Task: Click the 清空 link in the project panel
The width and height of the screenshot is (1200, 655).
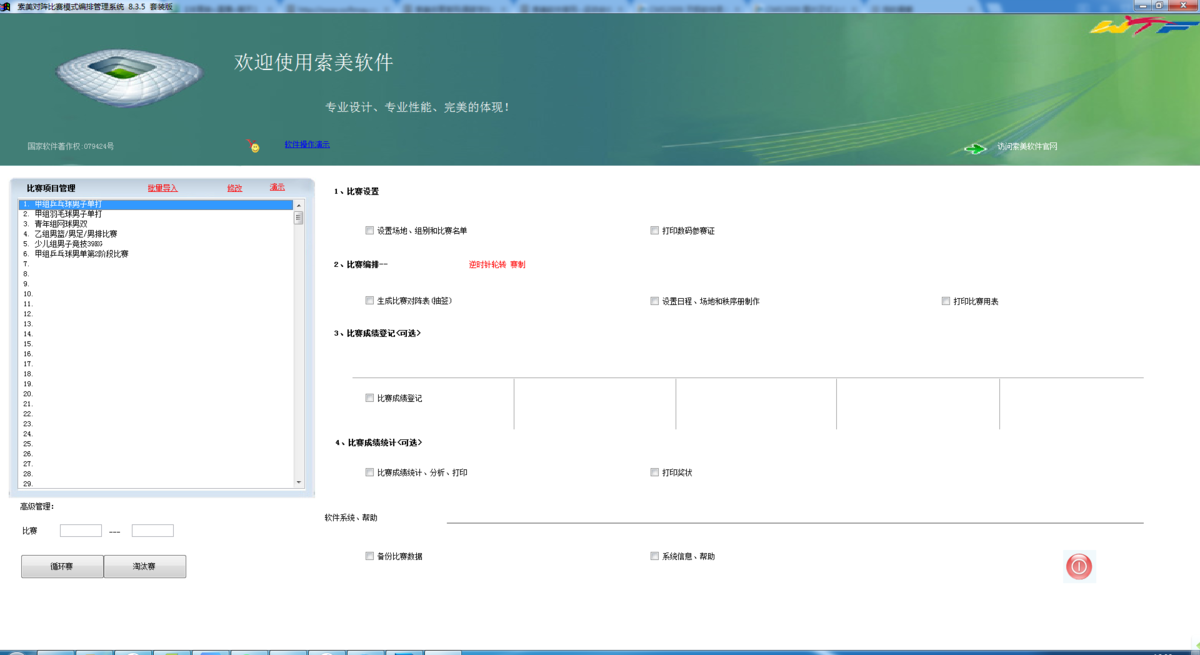Action: (x=276, y=187)
